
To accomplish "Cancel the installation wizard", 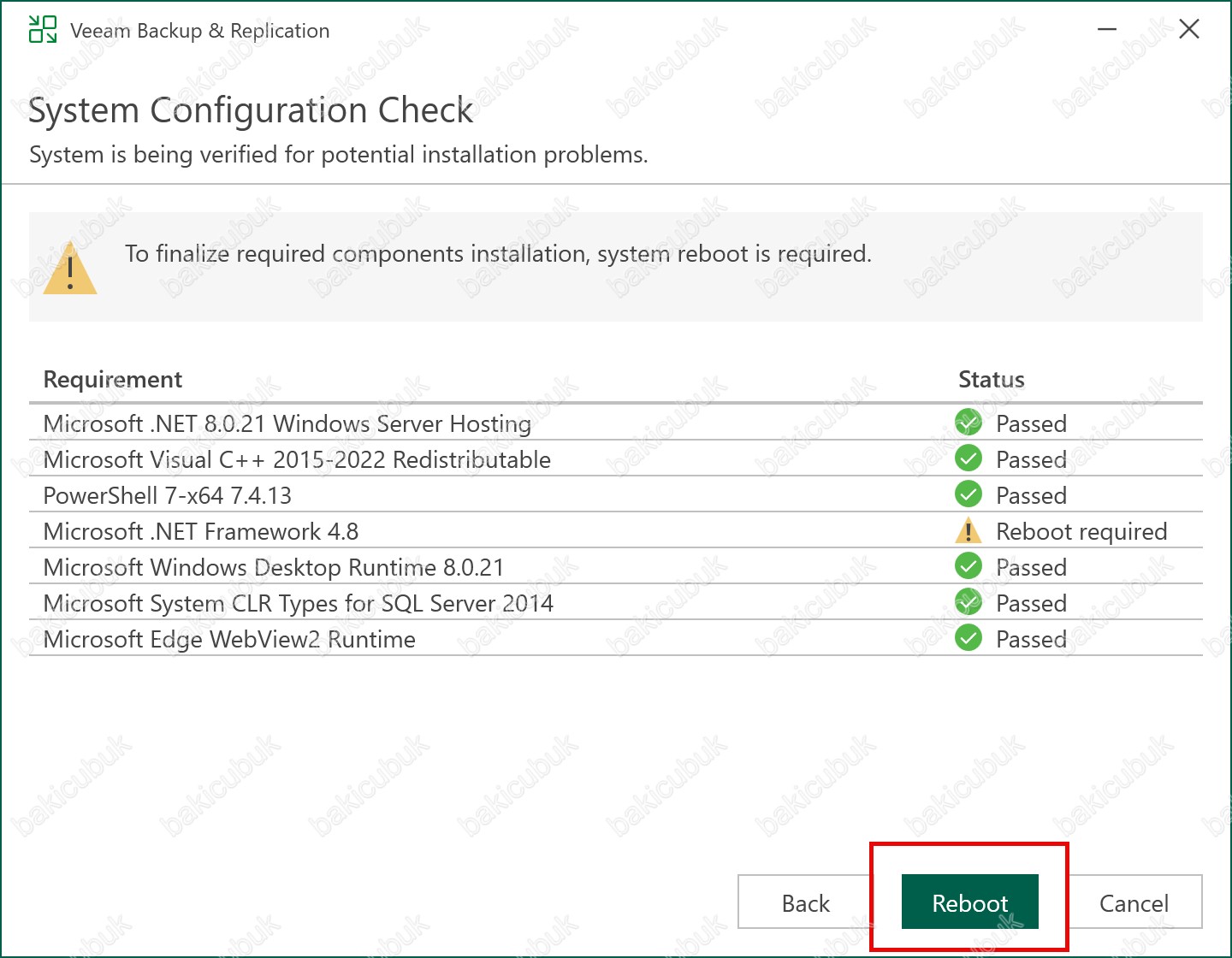I will [1134, 902].
